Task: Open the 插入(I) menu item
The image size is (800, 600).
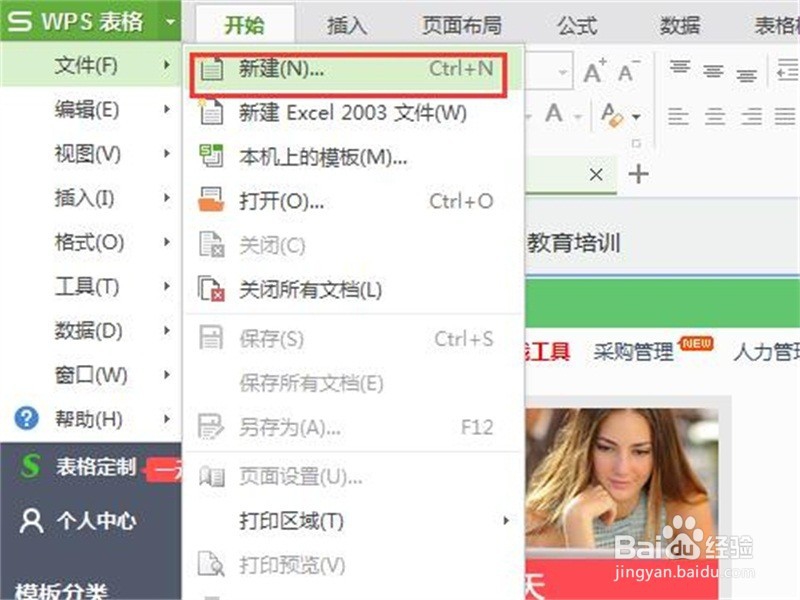Action: [x=91, y=197]
